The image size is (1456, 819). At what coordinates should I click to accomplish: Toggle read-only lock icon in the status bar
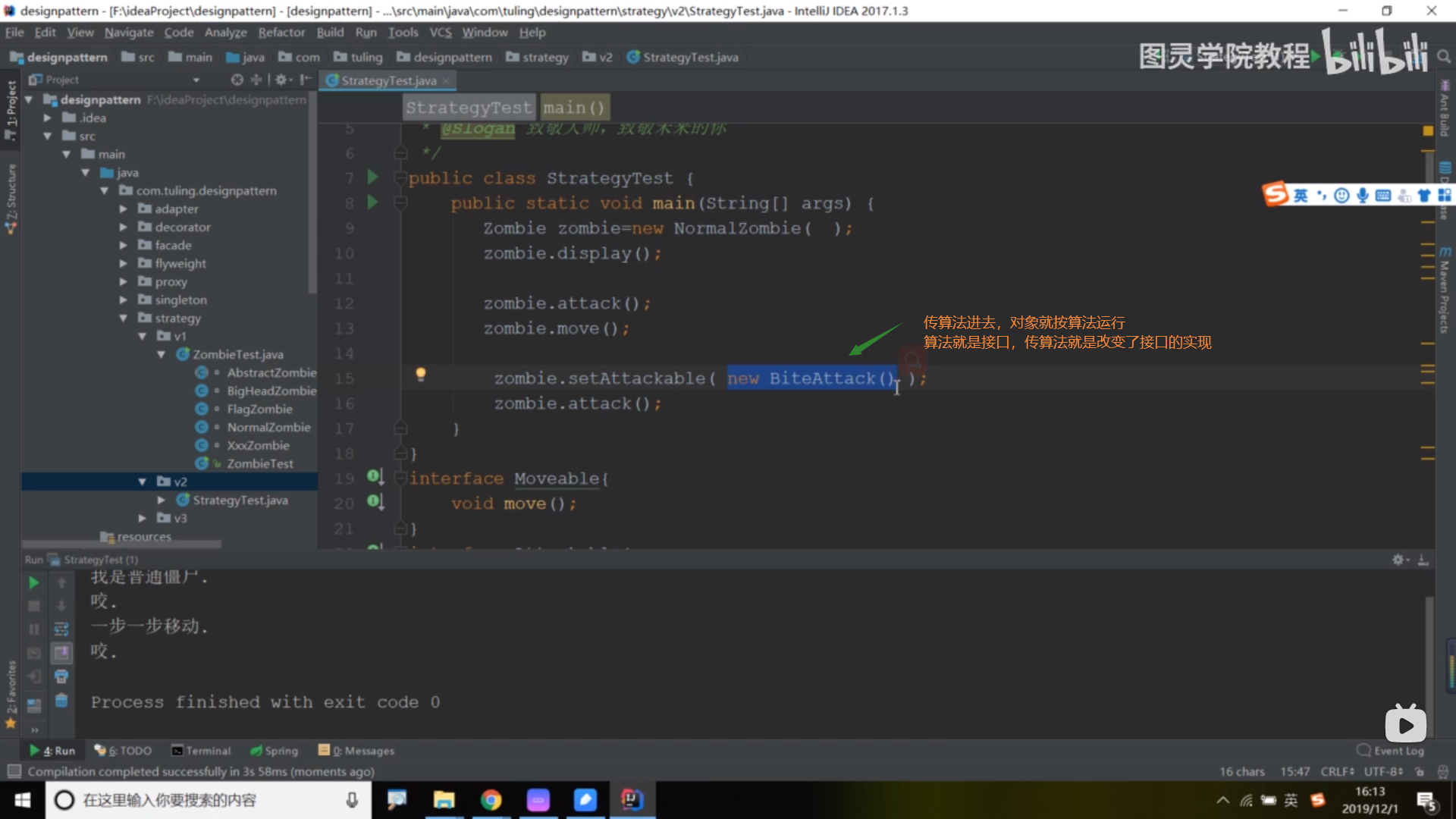(1420, 772)
